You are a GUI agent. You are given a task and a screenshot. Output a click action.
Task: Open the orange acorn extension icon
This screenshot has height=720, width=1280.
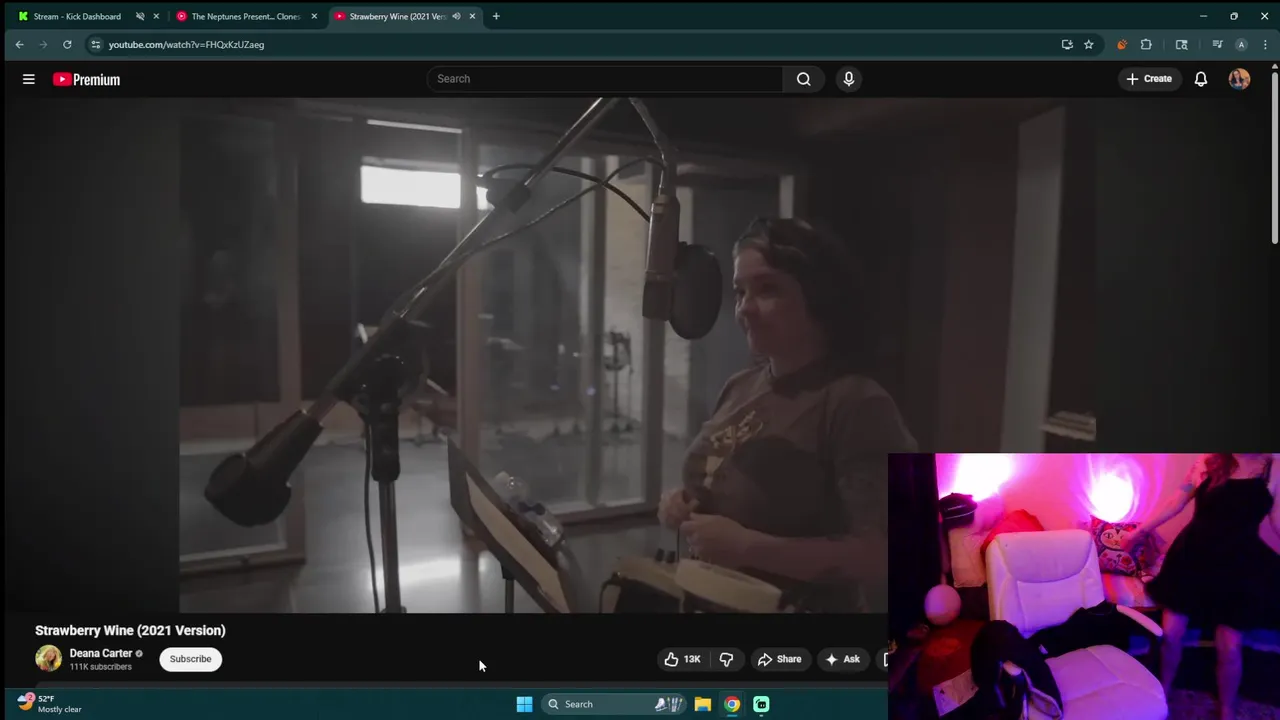click(1121, 44)
